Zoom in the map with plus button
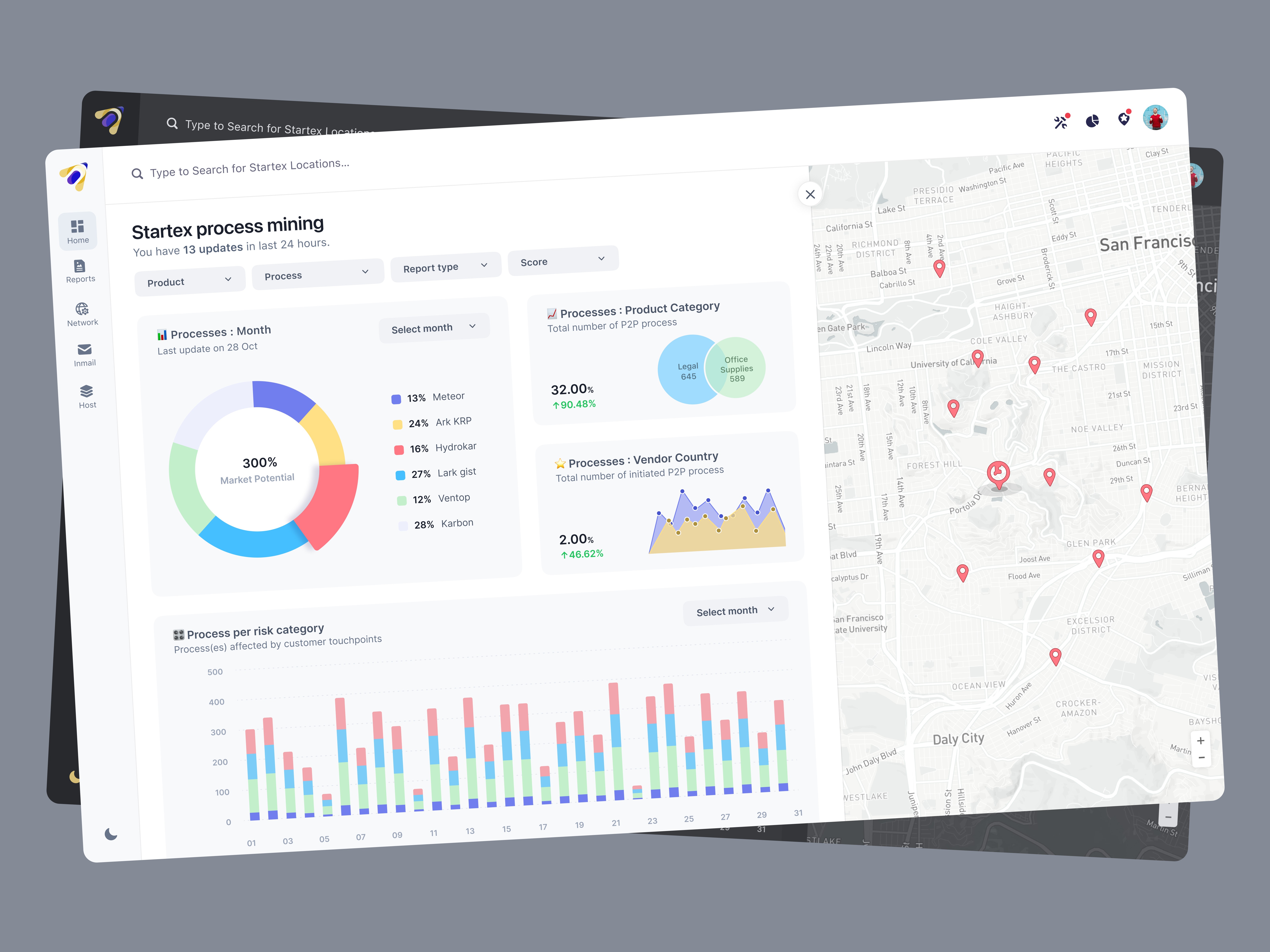Viewport: 1270px width, 952px height. [x=1201, y=741]
